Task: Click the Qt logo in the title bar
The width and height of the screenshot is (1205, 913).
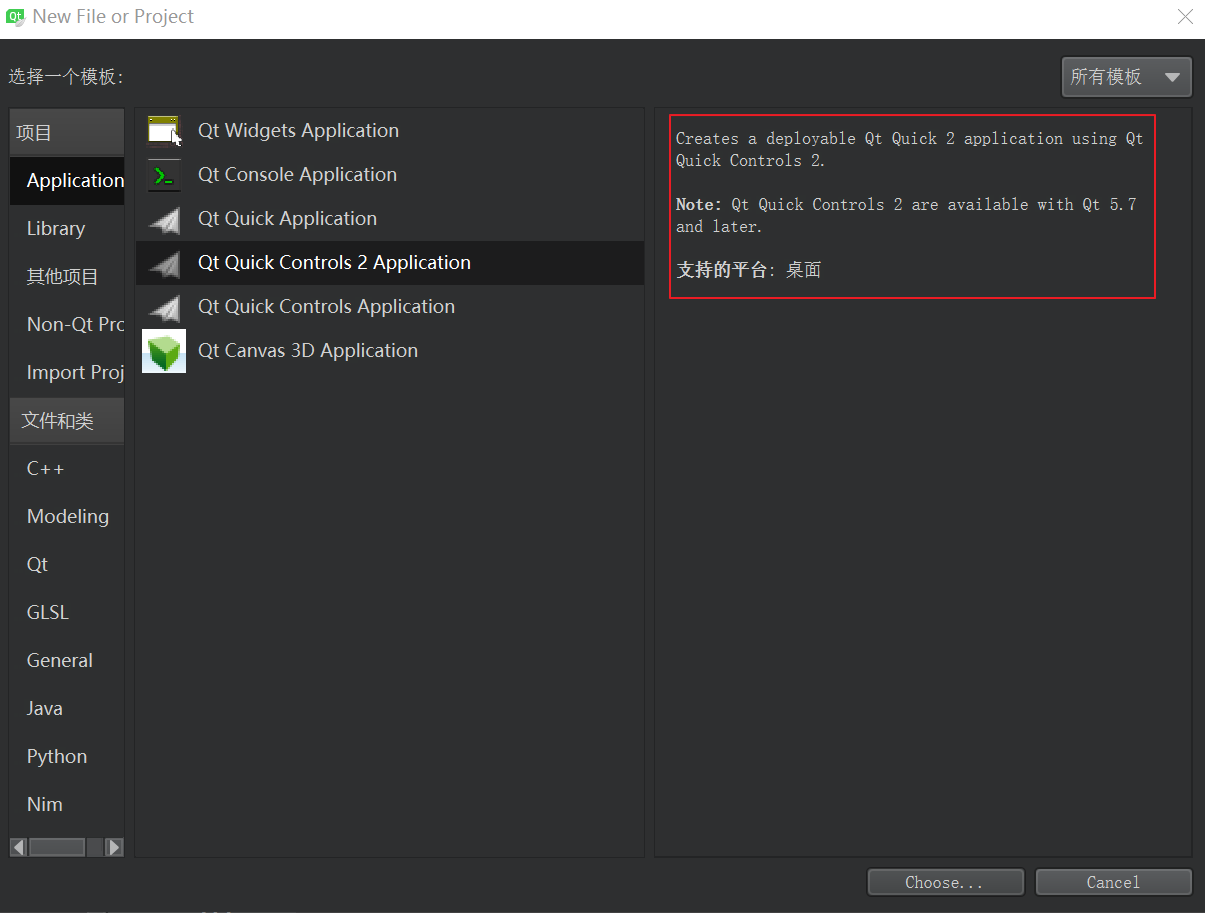Action: [16, 17]
